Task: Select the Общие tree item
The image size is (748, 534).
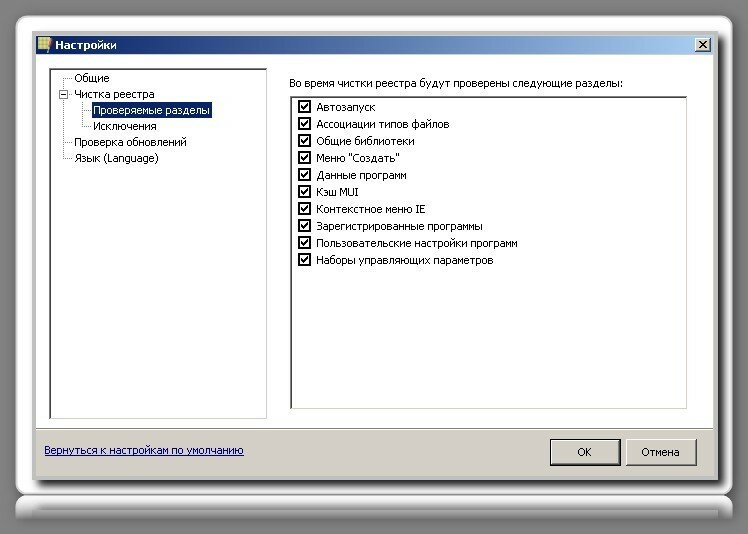Action: [92, 78]
